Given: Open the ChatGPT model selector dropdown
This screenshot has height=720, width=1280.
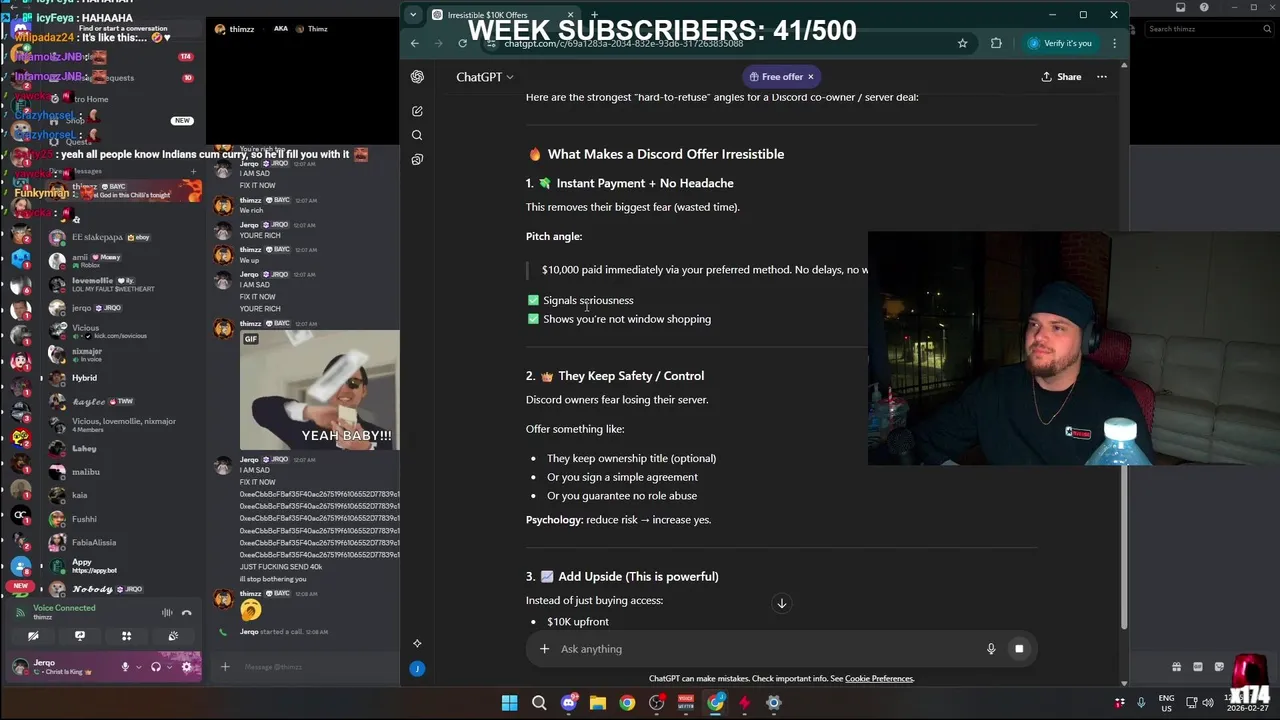Looking at the screenshot, I should pyautogui.click(x=485, y=77).
